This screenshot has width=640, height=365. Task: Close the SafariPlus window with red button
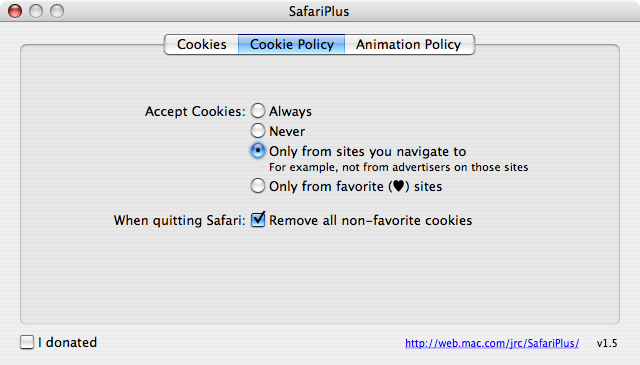pyautogui.click(x=15, y=11)
